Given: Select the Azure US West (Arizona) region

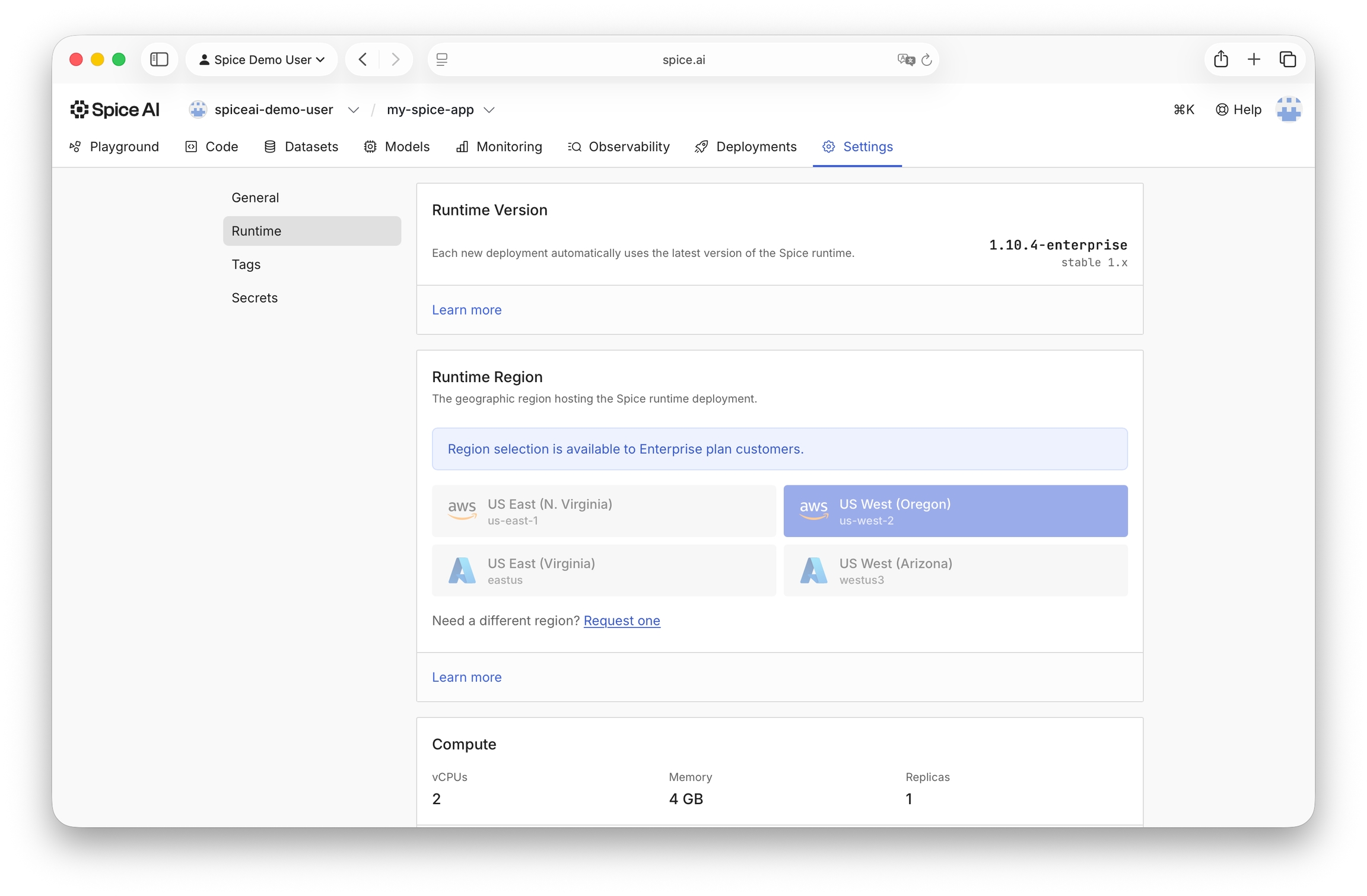Looking at the screenshot, I should [x=955, y=570].
